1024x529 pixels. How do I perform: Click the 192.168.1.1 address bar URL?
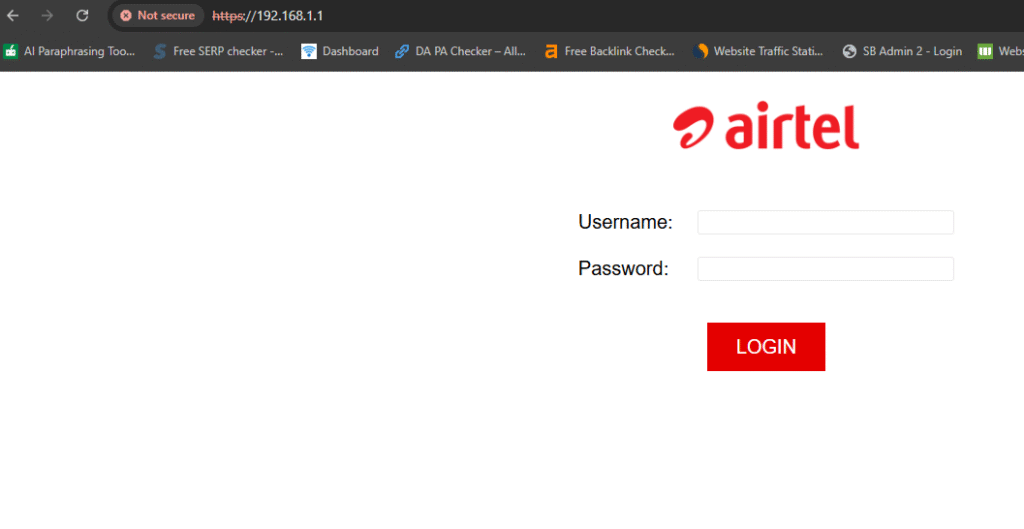pyautogui.click(x=268, y=16)
